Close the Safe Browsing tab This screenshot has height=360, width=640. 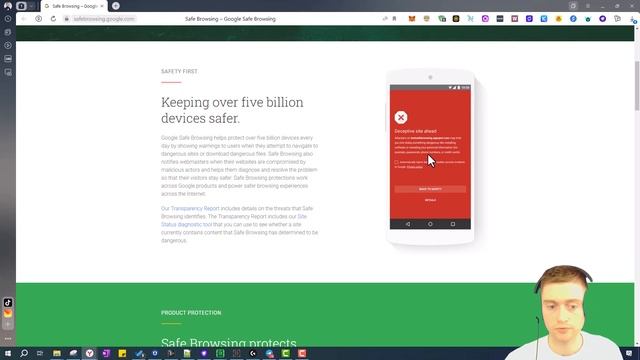click(x=102, y=6)
